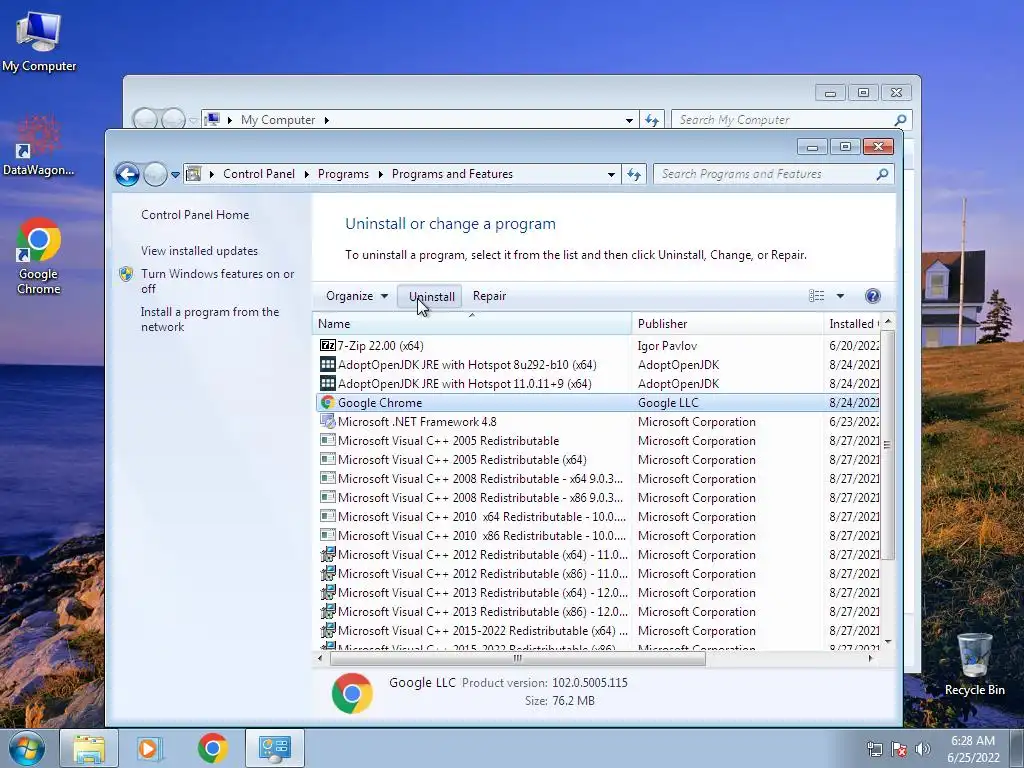
Task: Open the DataWagon desktop shortcut
Action: click(39, 145)
